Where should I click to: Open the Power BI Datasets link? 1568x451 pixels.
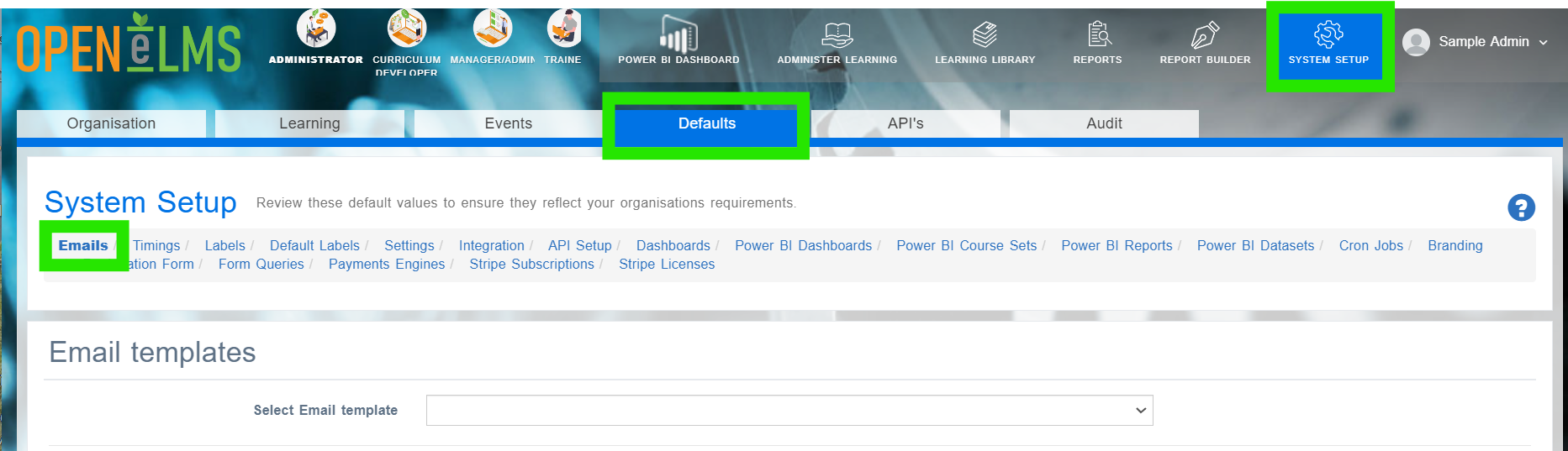[x=1256, y=245]
